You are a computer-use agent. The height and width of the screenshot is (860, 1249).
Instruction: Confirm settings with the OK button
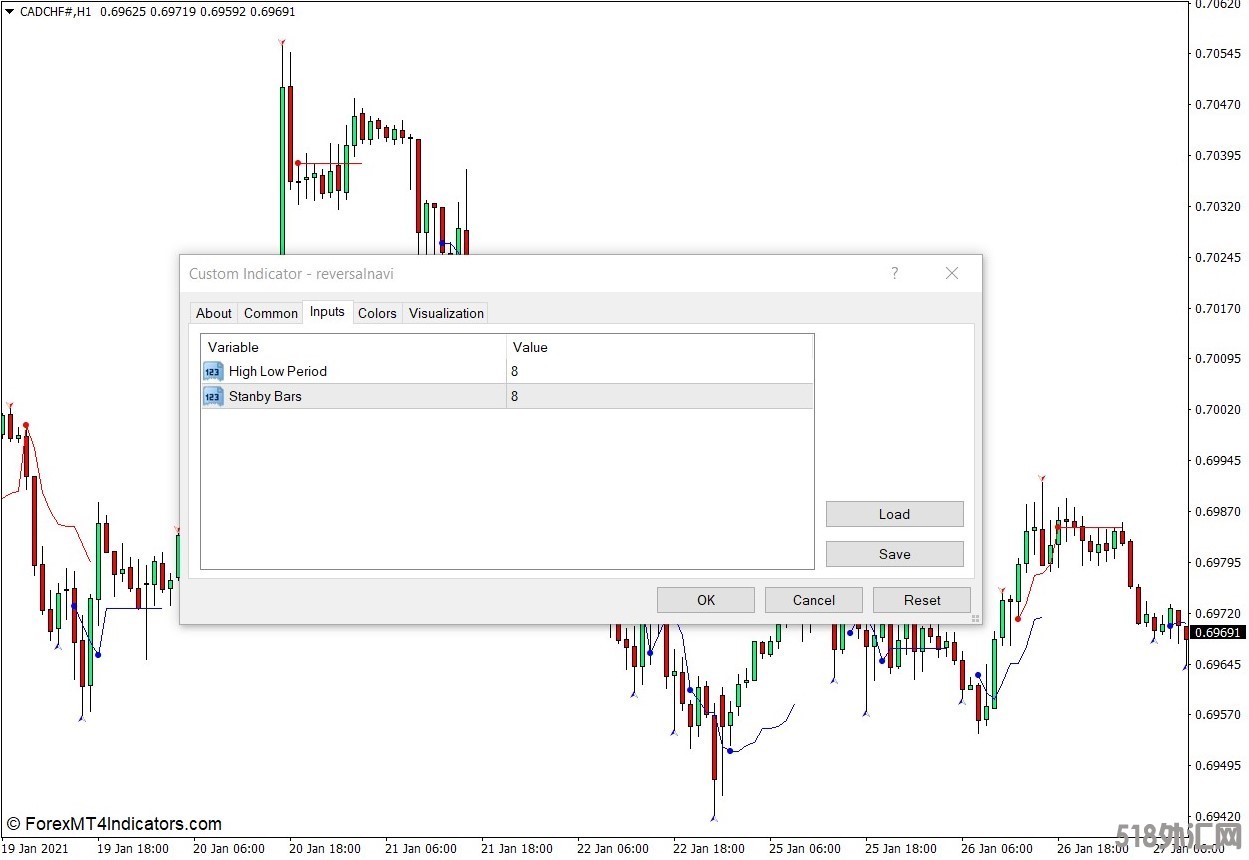[x=705, y=600]
